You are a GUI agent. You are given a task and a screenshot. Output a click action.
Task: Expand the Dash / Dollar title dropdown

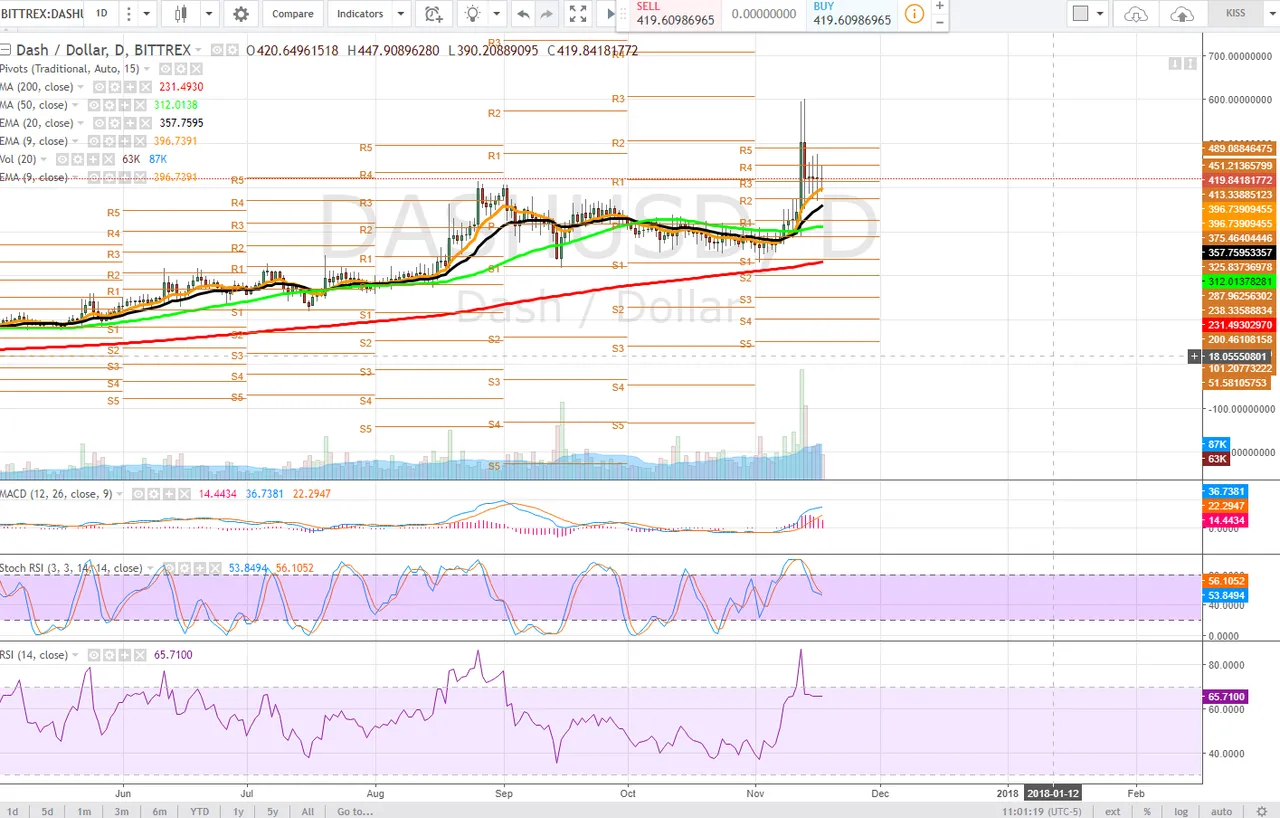198,50
